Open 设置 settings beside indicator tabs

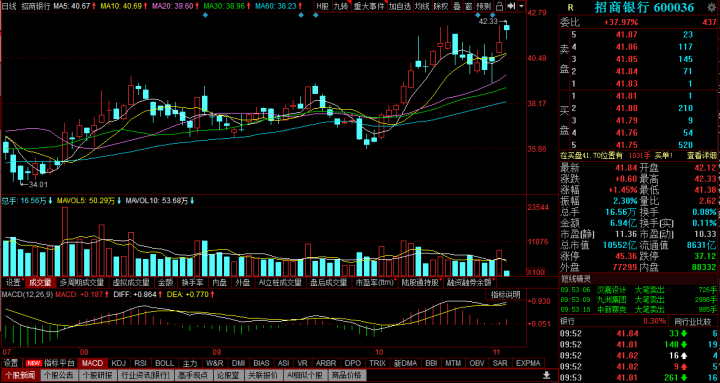coord(11,363)
